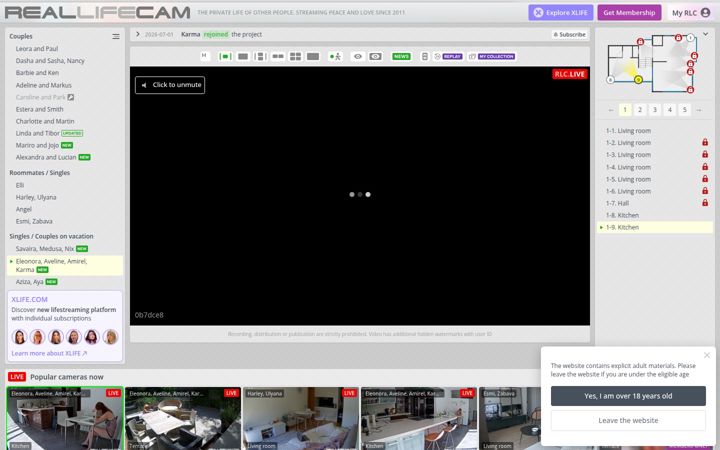Open the Couples list hamburger menu
Image resolution: width=720 pixels, height=450 pixels.
(x=116, y=36)
